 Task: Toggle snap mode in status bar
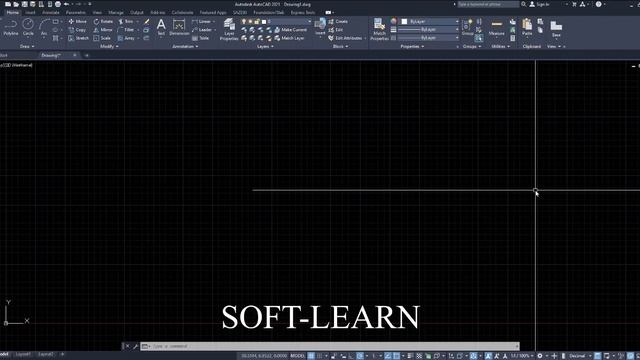coord(320,356)
